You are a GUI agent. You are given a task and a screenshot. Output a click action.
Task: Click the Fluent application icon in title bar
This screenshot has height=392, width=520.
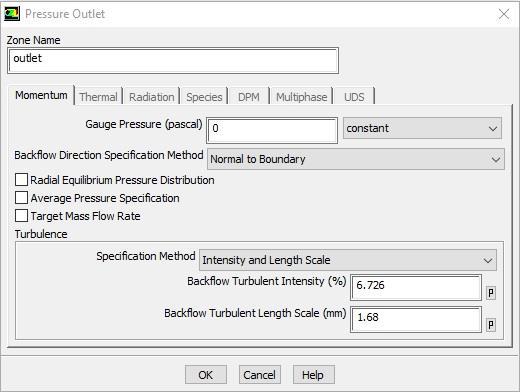click(12, 14)
